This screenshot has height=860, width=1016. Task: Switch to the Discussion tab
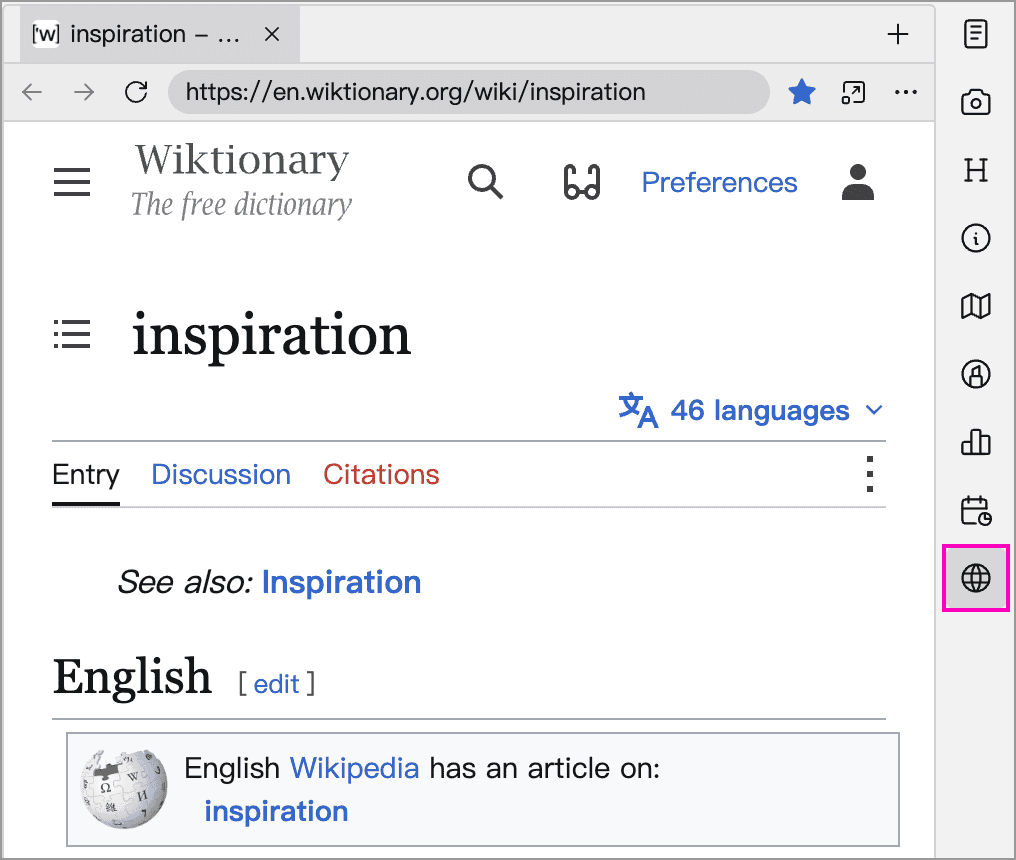(221, 474)
